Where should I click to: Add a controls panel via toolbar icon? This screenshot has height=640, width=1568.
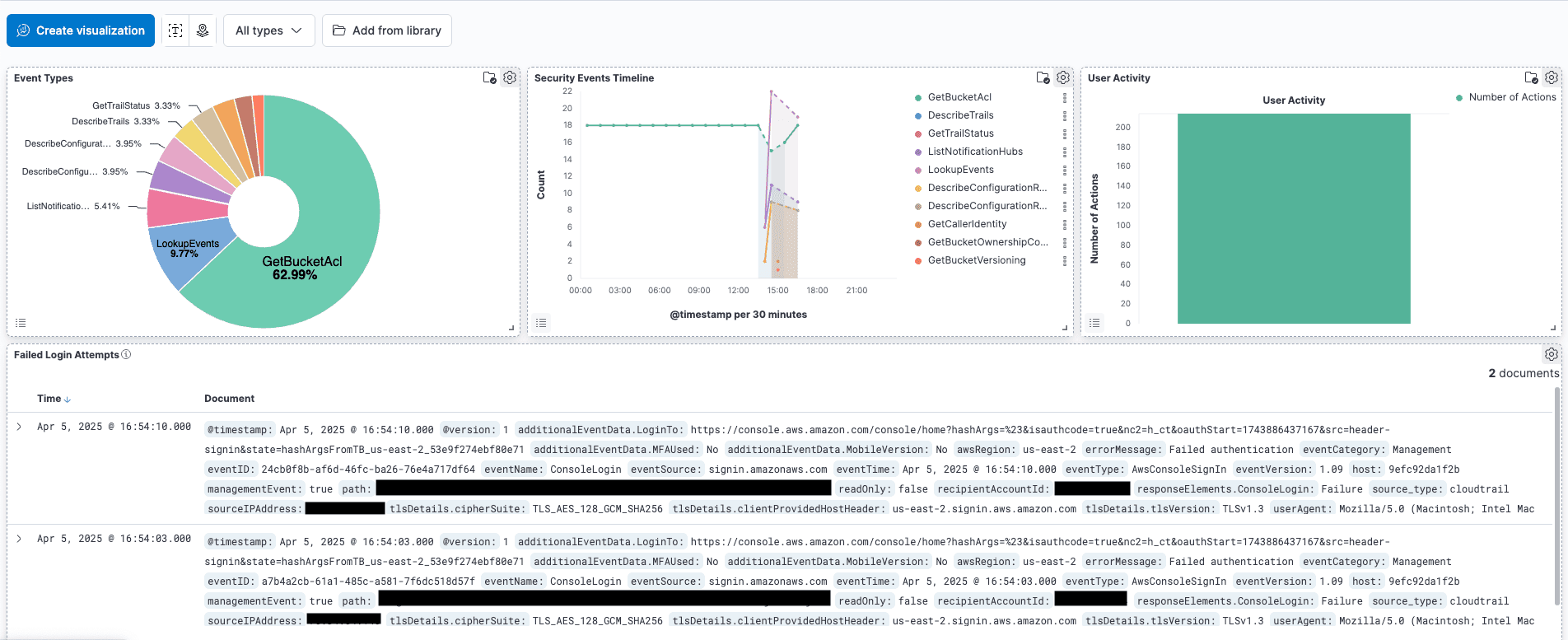click(x=203, y=30)
